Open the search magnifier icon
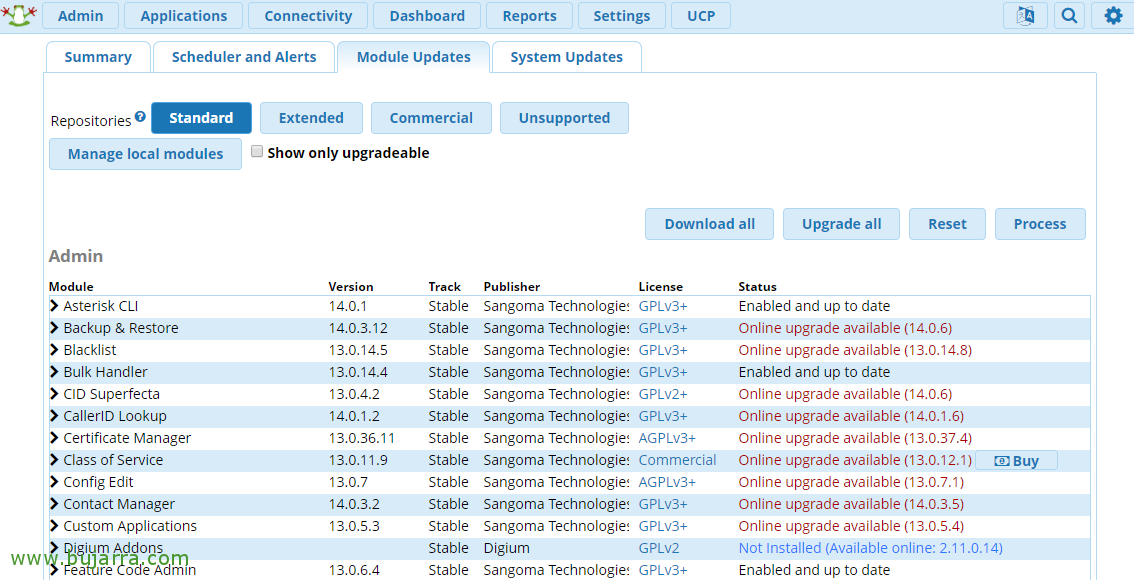This screenshot has height=580, width=1134. (x=1069, y=16)
